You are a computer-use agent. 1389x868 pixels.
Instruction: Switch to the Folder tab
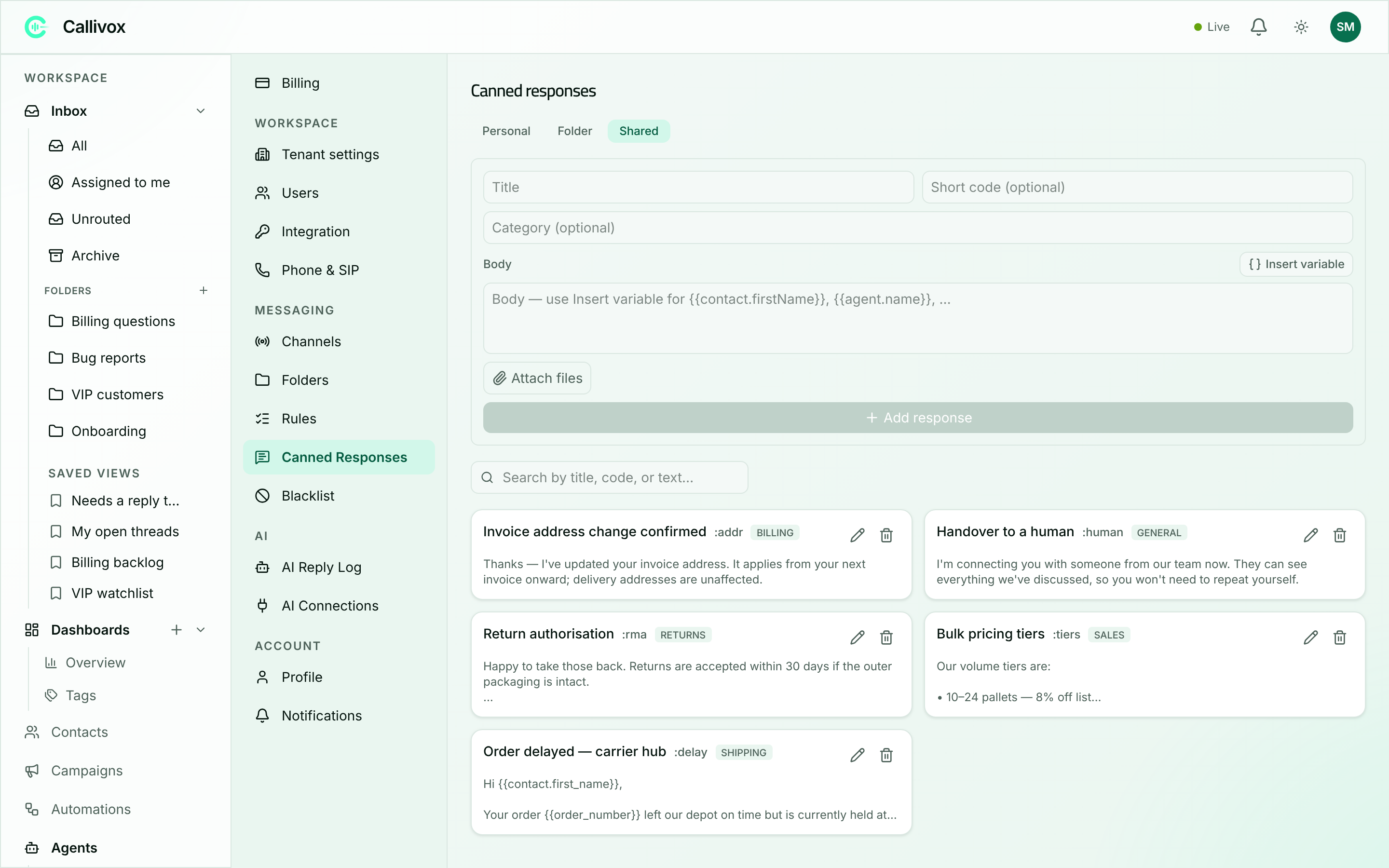pos(574,131)
